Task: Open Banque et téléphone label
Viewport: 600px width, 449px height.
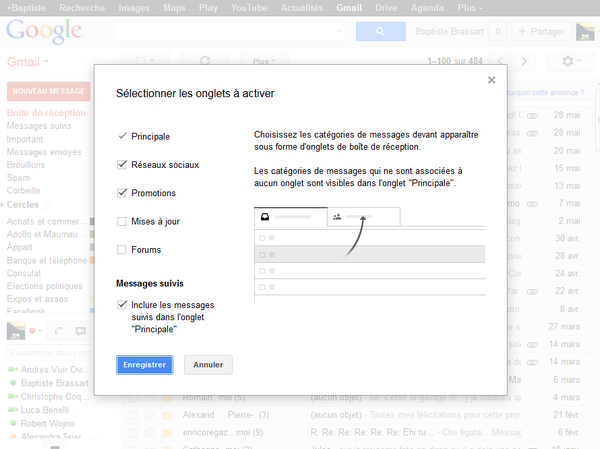Action: coord(47,260)
